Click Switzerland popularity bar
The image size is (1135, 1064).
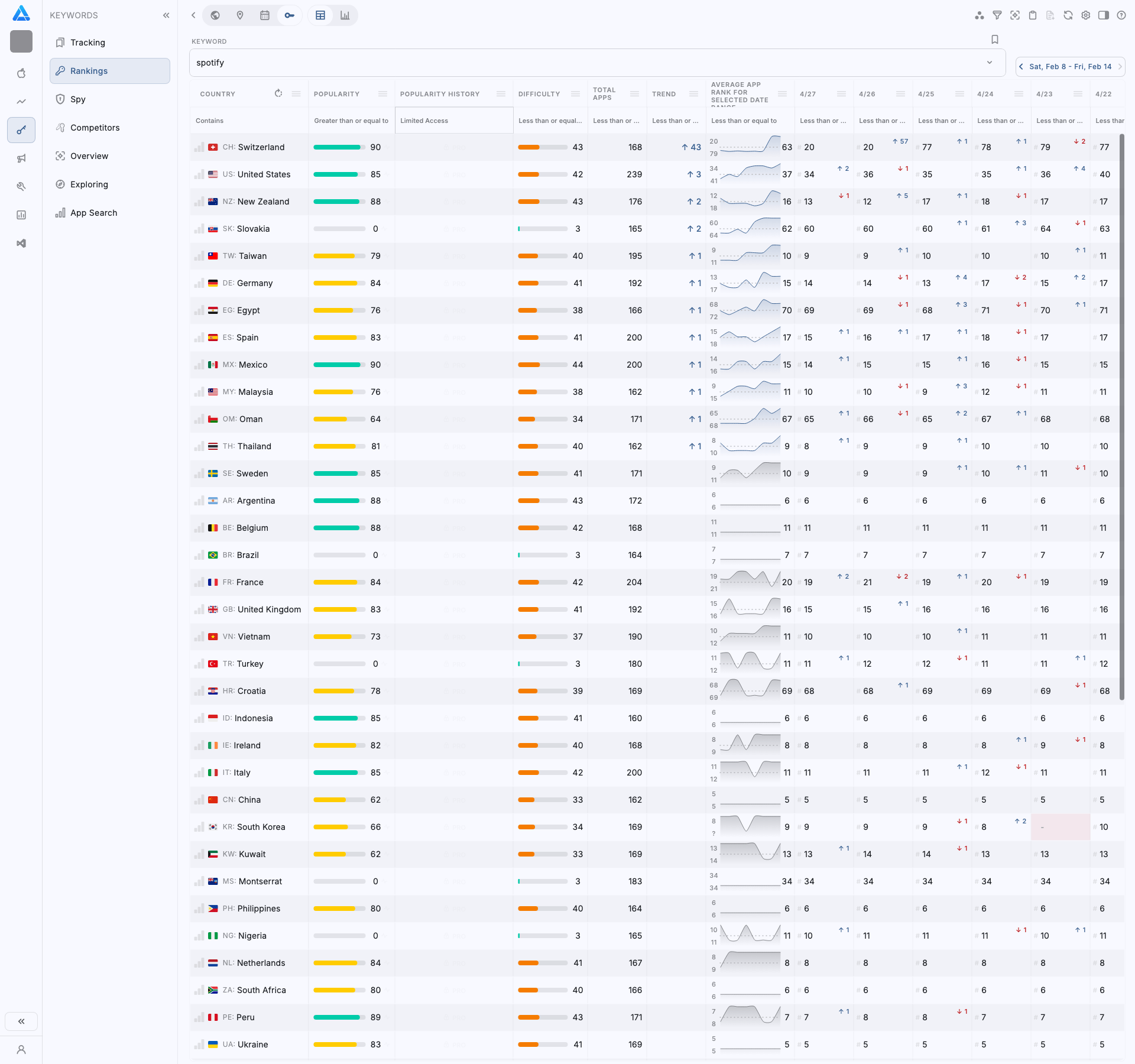point(339,147)
